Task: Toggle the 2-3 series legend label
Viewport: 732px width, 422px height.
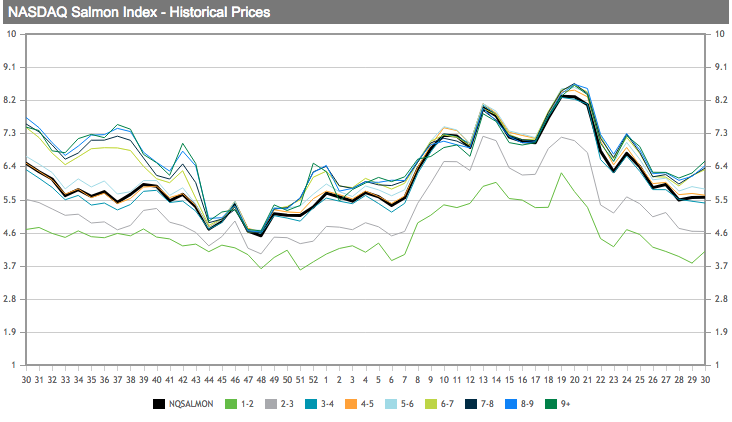Action: pos(287,404)
